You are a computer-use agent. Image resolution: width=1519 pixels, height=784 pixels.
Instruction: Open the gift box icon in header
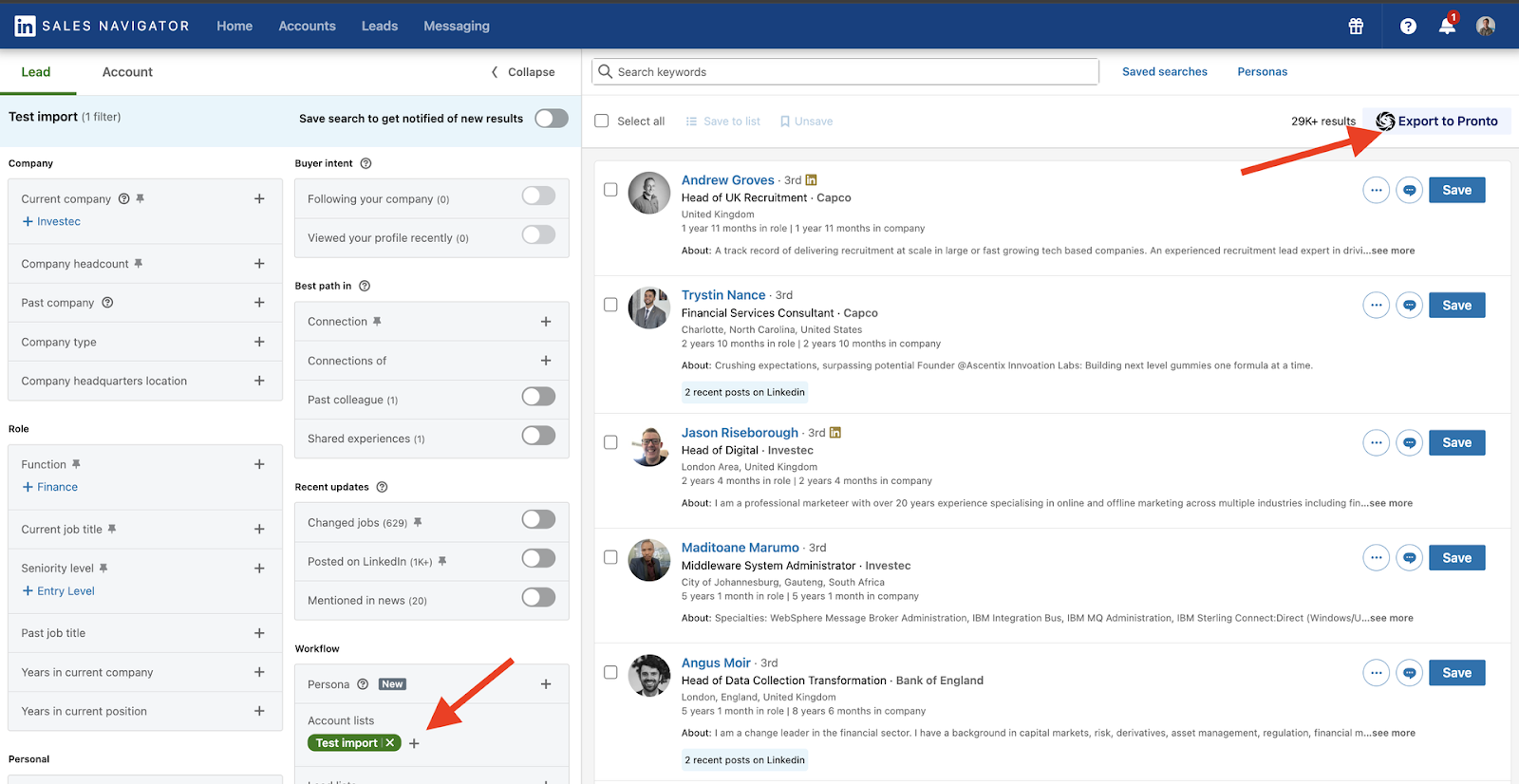[1356, 27]
